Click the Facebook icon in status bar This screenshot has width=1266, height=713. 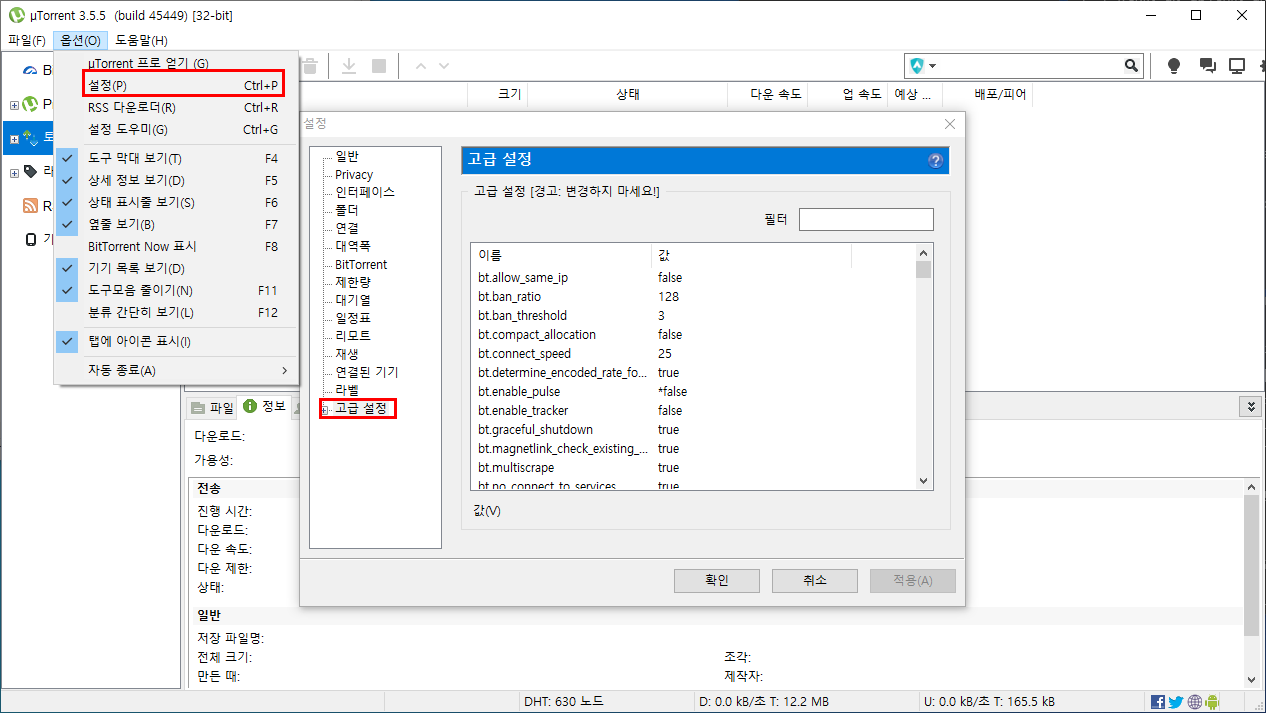pyautogui.click(x=1158, y=702)
